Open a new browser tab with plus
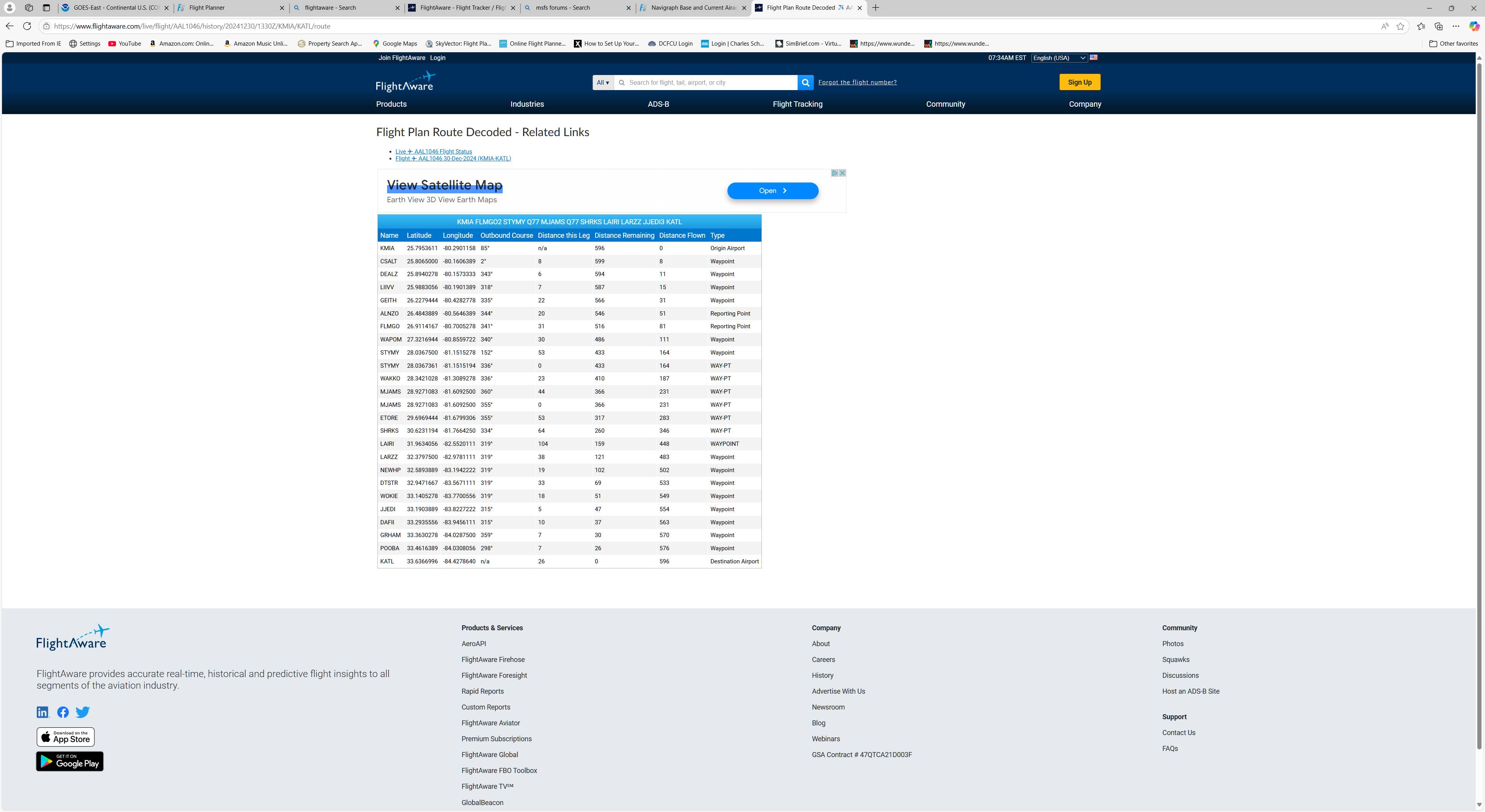 [876, 7]
